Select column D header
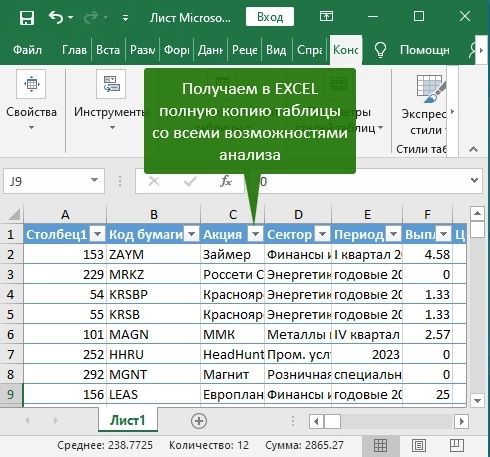 click(298, 214)
